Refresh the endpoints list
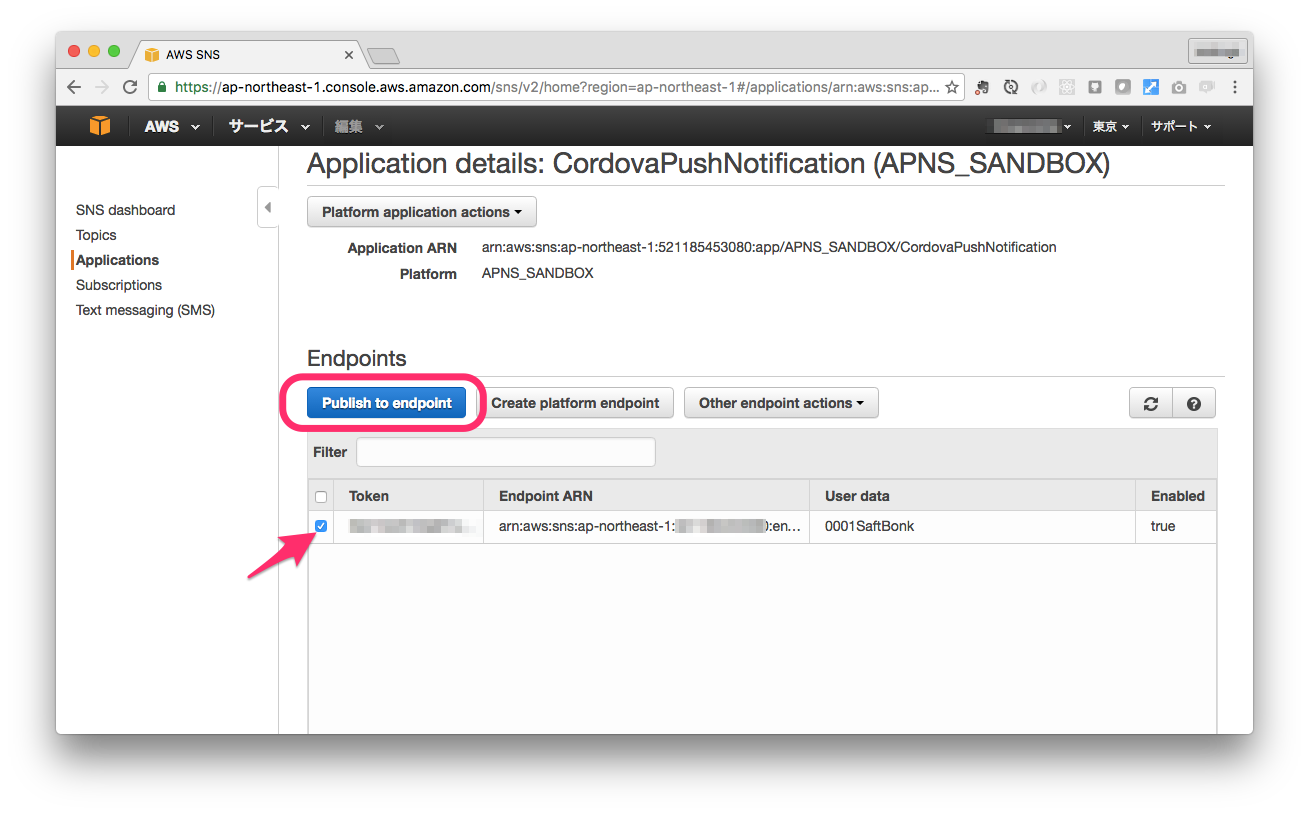This screenshot has height=814, width=1309. tap(1151, 403)
